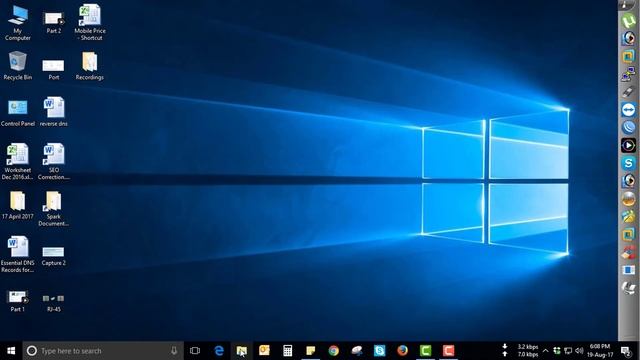
Task: Click the network speed kbps meter
Action: click(521, 351)
